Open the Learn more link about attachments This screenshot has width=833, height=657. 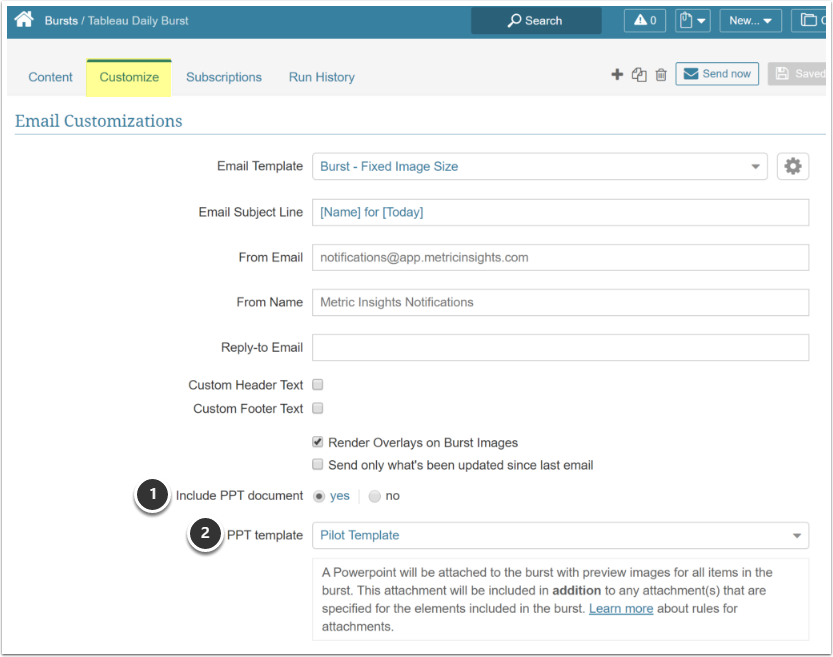click(620, 608)
